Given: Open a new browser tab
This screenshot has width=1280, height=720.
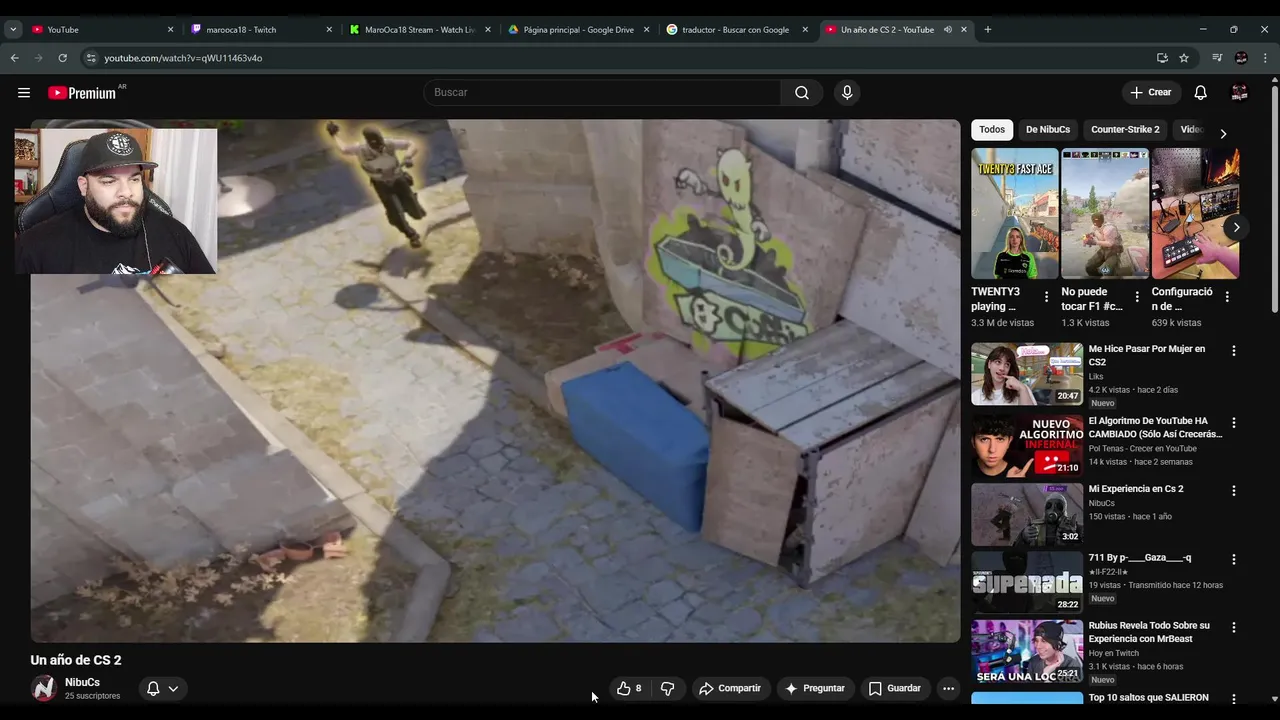Looking at the screenshot, I should point(987,29).
